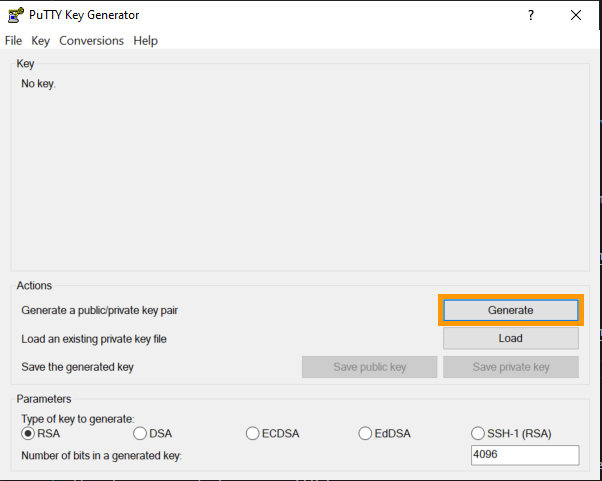The image size is (602, 481).
Task: Click the Save private key button
Action: 510,367
